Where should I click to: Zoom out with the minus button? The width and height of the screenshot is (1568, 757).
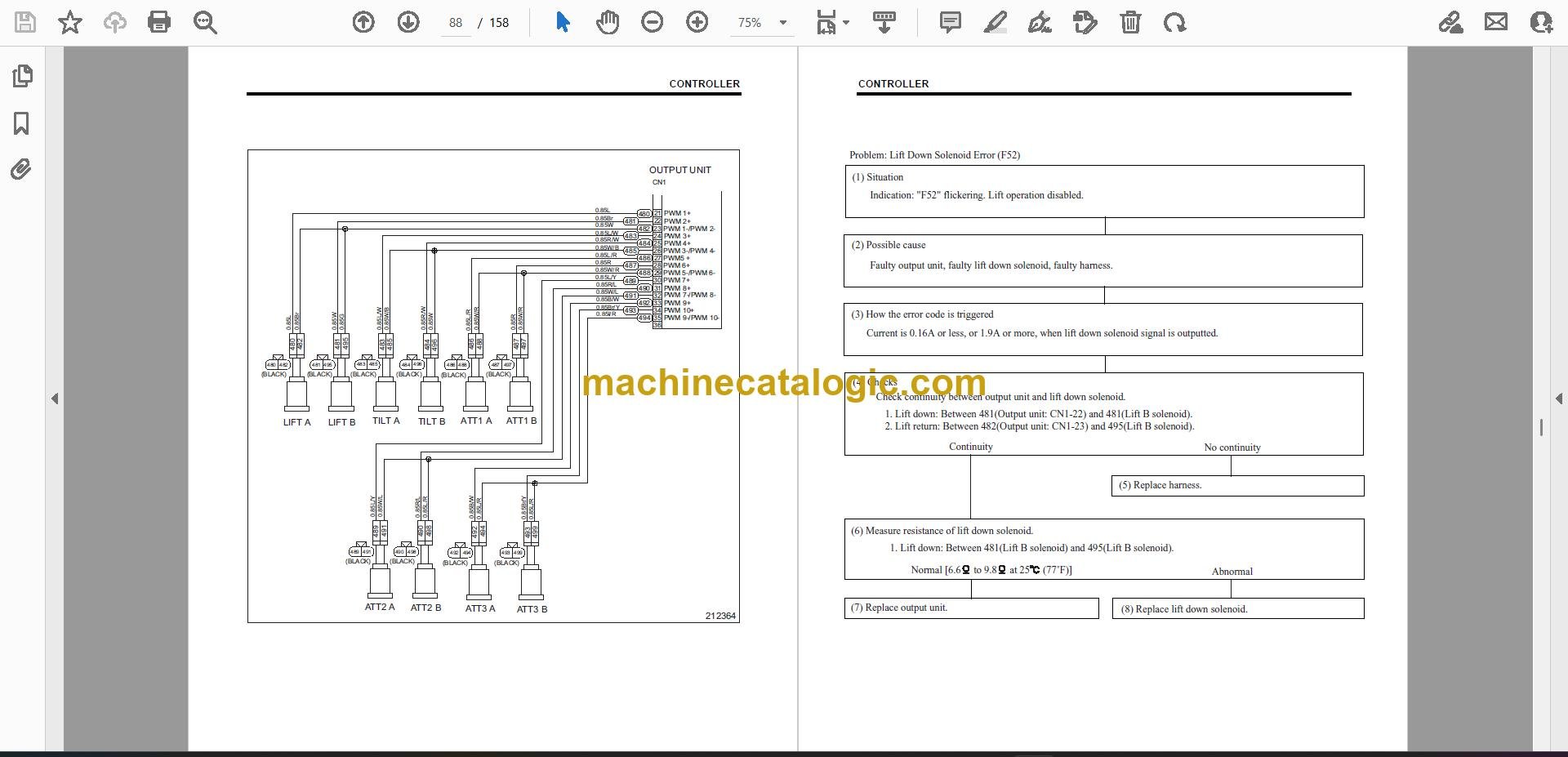click(x=652, y=22)
